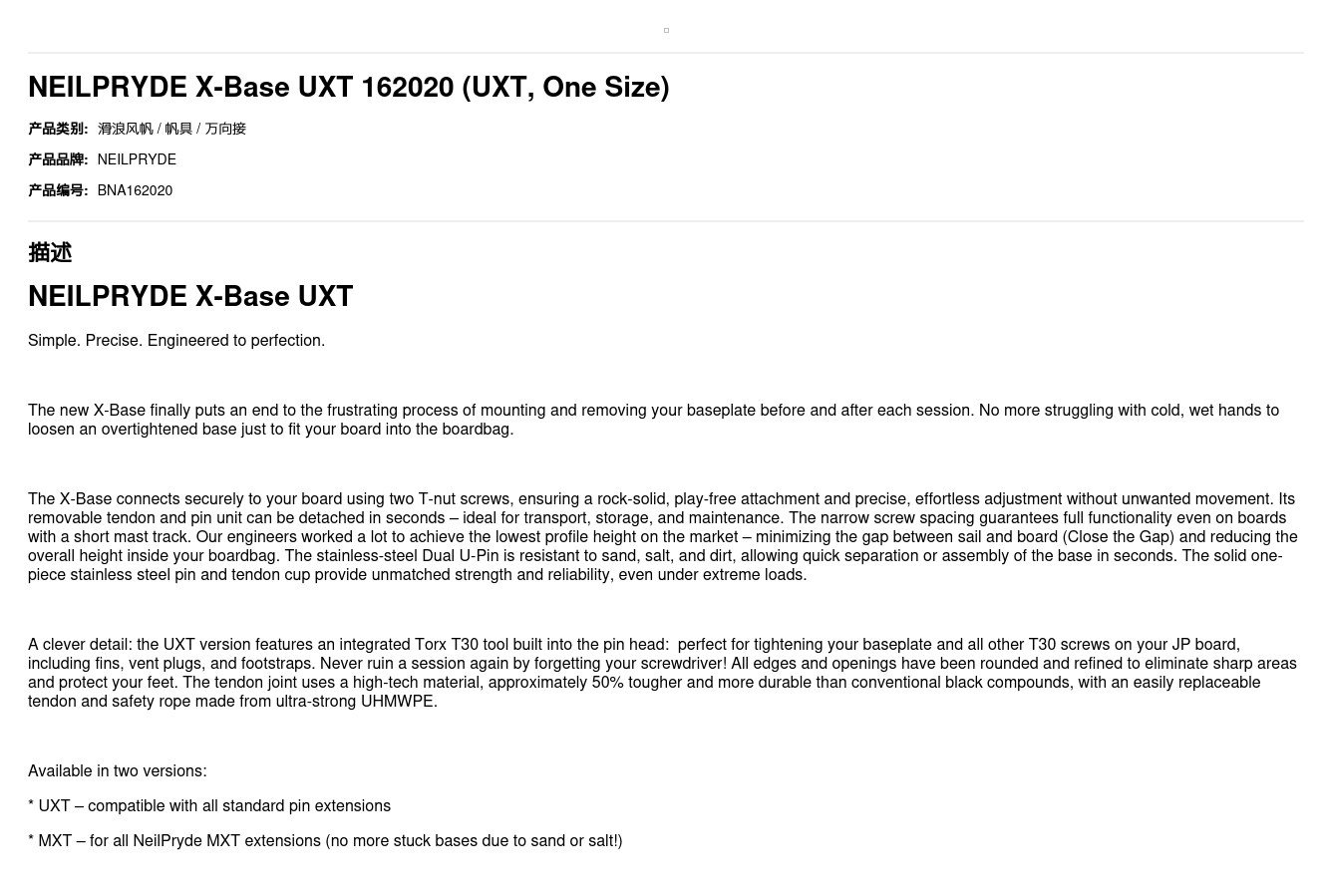Click the NEILPRYDE X-Base UXT description heading
Image resolution: width=1324 pixels, height=896 pixels.
click(190, 297)
